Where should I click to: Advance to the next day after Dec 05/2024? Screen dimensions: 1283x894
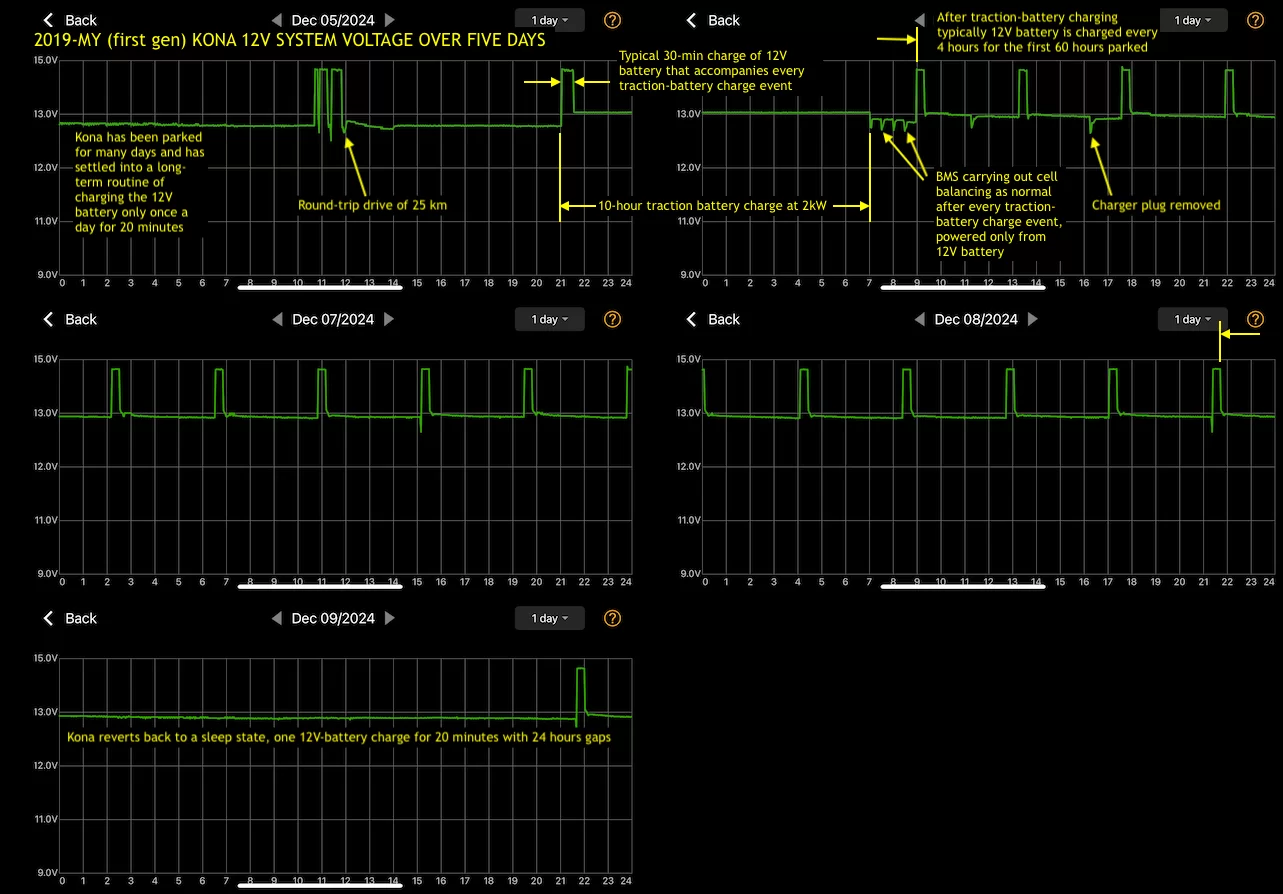[x=390, y=19]
